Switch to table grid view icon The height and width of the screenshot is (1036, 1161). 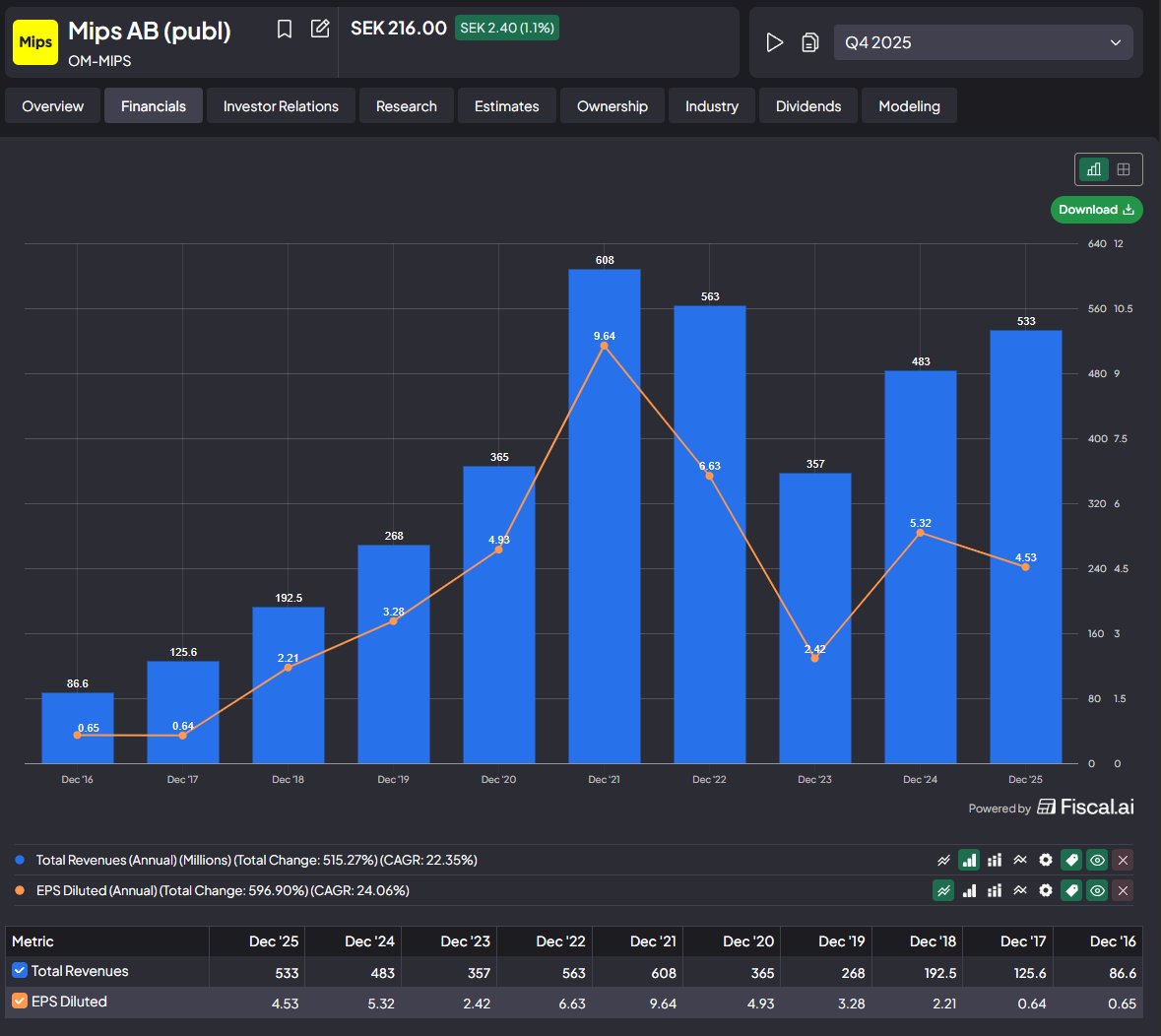click(x=1124, y=169)
